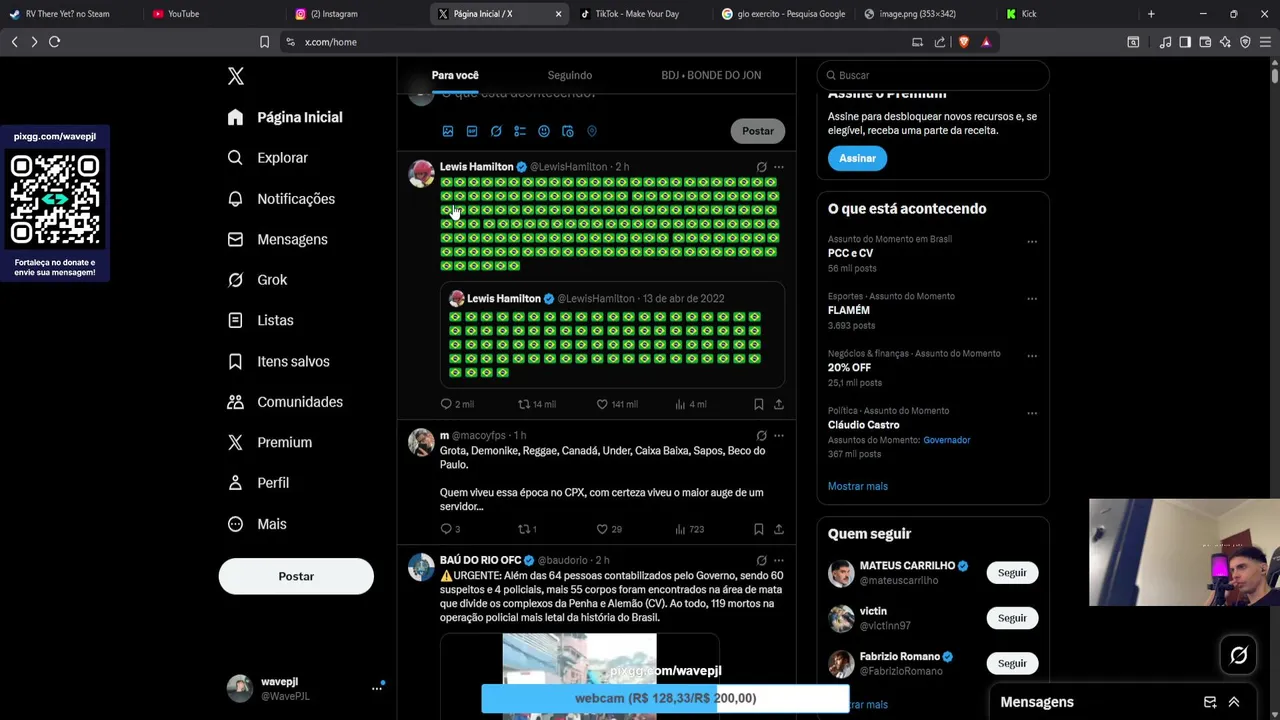Image resolution: width=1280 pixels, height=720 pixels.
Task: Click the composer Postar button
Action: [x=758, y=131]
